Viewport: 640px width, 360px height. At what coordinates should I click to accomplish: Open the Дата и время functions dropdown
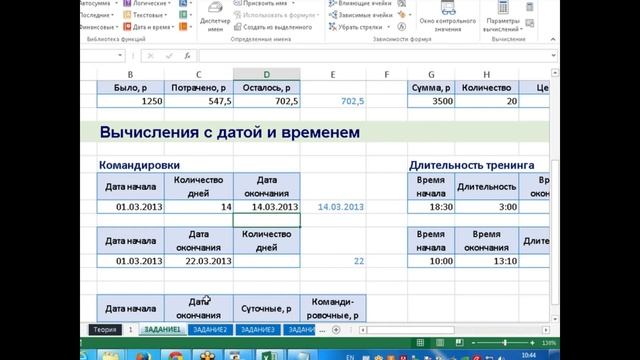(149, 27)
